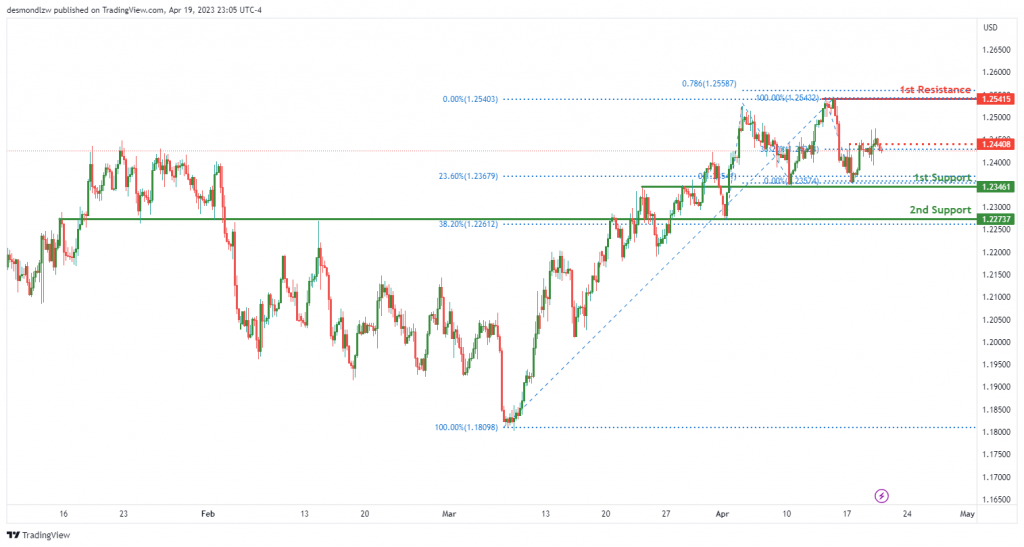The height and width of the screenshot is (547, 1024).
Task: Click the green 1.22737 price label
Action: 995,219
